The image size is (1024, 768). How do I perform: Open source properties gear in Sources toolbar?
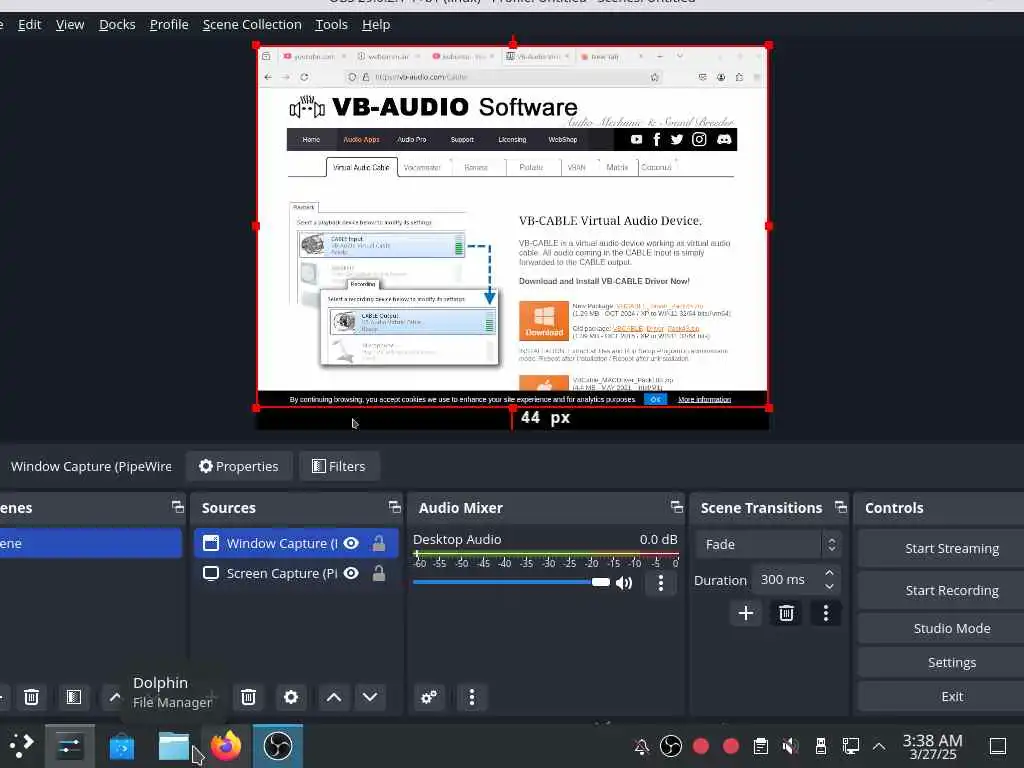291,697
